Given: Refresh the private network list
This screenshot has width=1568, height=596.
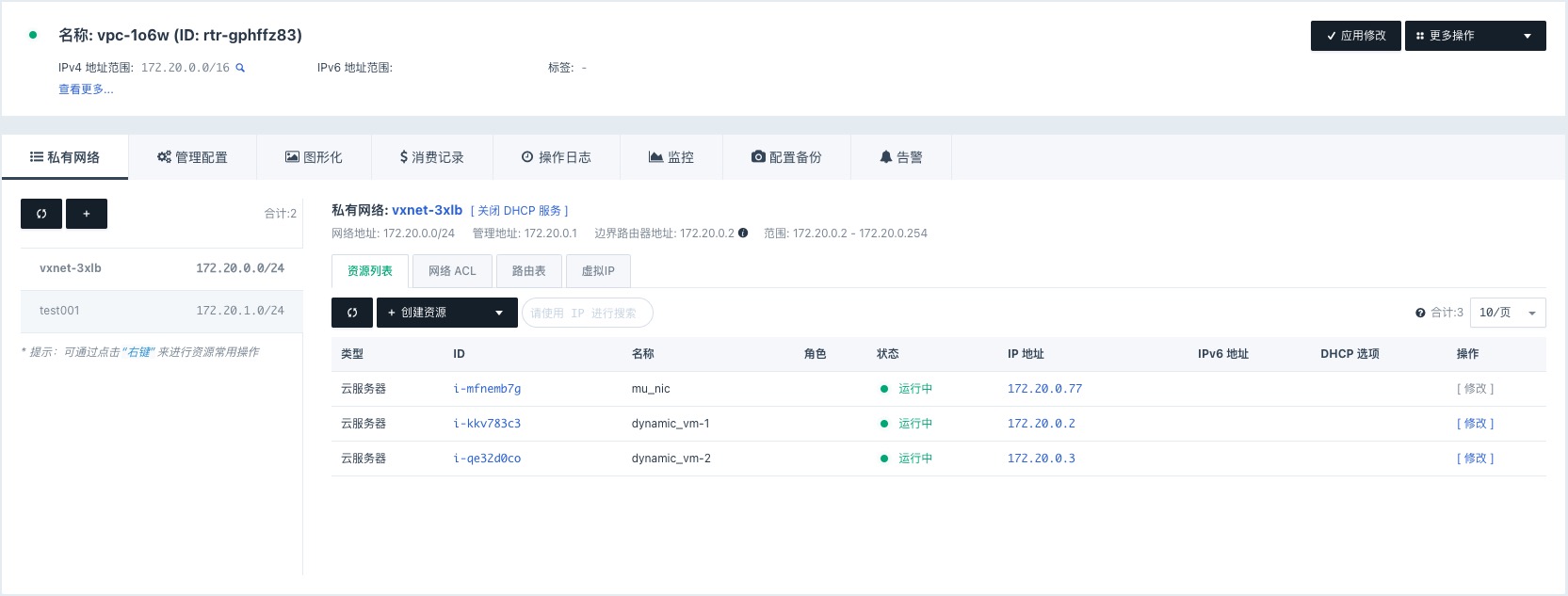Looking at the screenshot, I should (41, 214).
